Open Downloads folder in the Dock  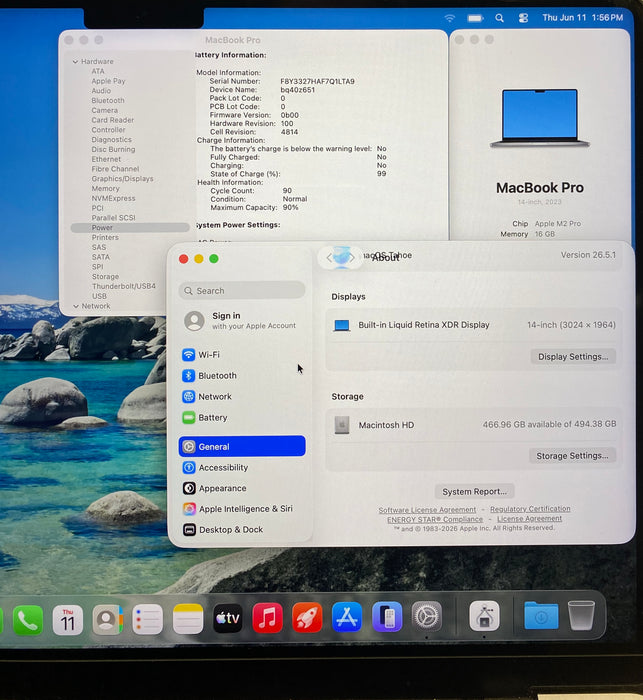click(541, 616)
